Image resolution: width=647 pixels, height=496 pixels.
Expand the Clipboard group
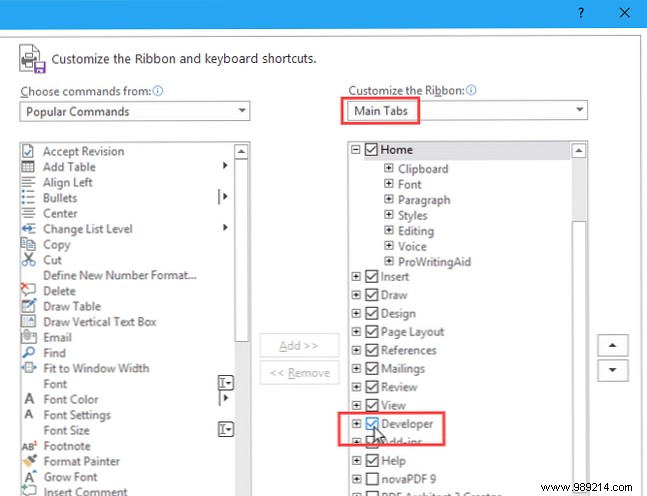(388, 168)
